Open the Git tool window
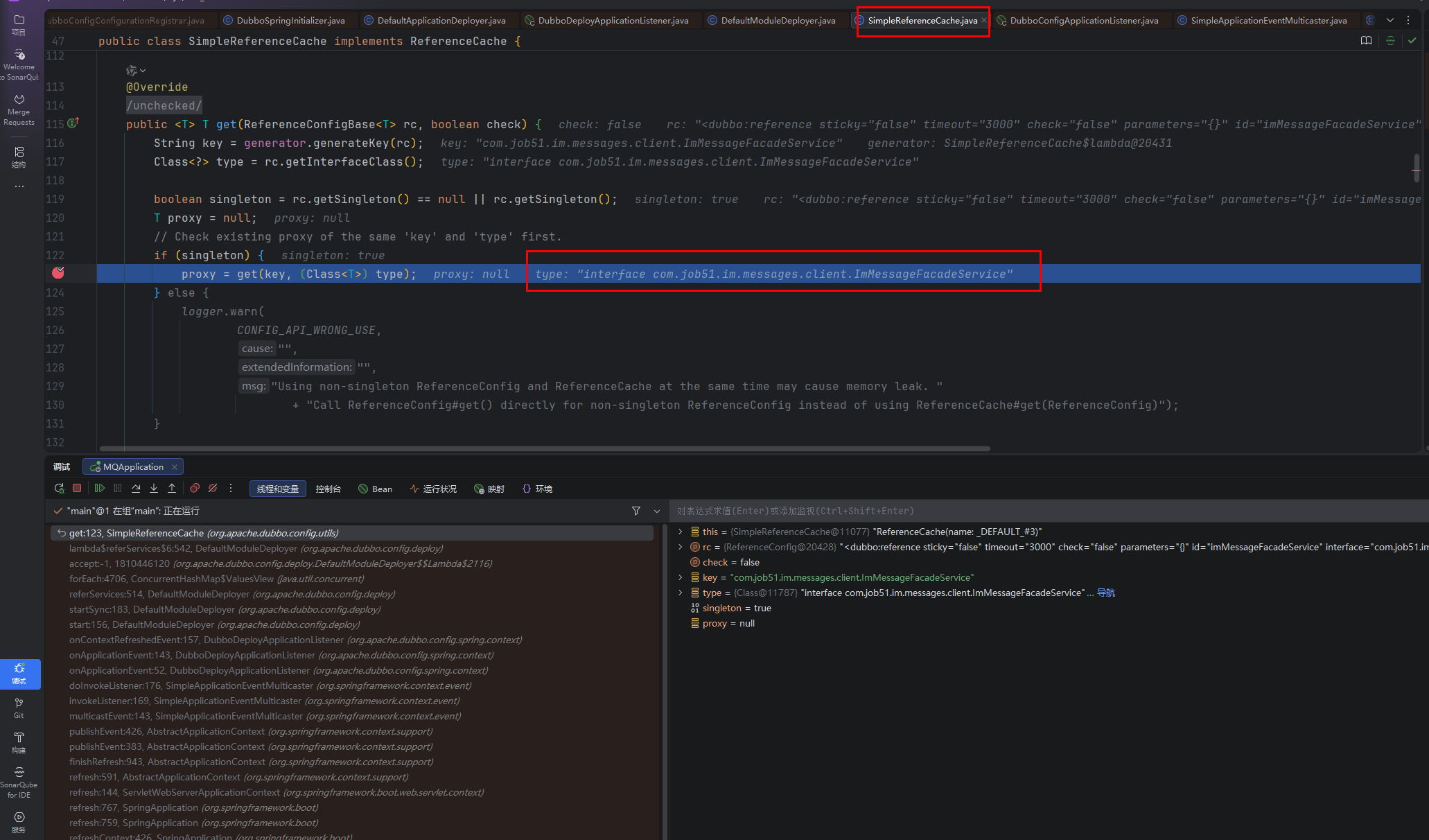This screenshot has width=1429, height=840. point(19,708)
